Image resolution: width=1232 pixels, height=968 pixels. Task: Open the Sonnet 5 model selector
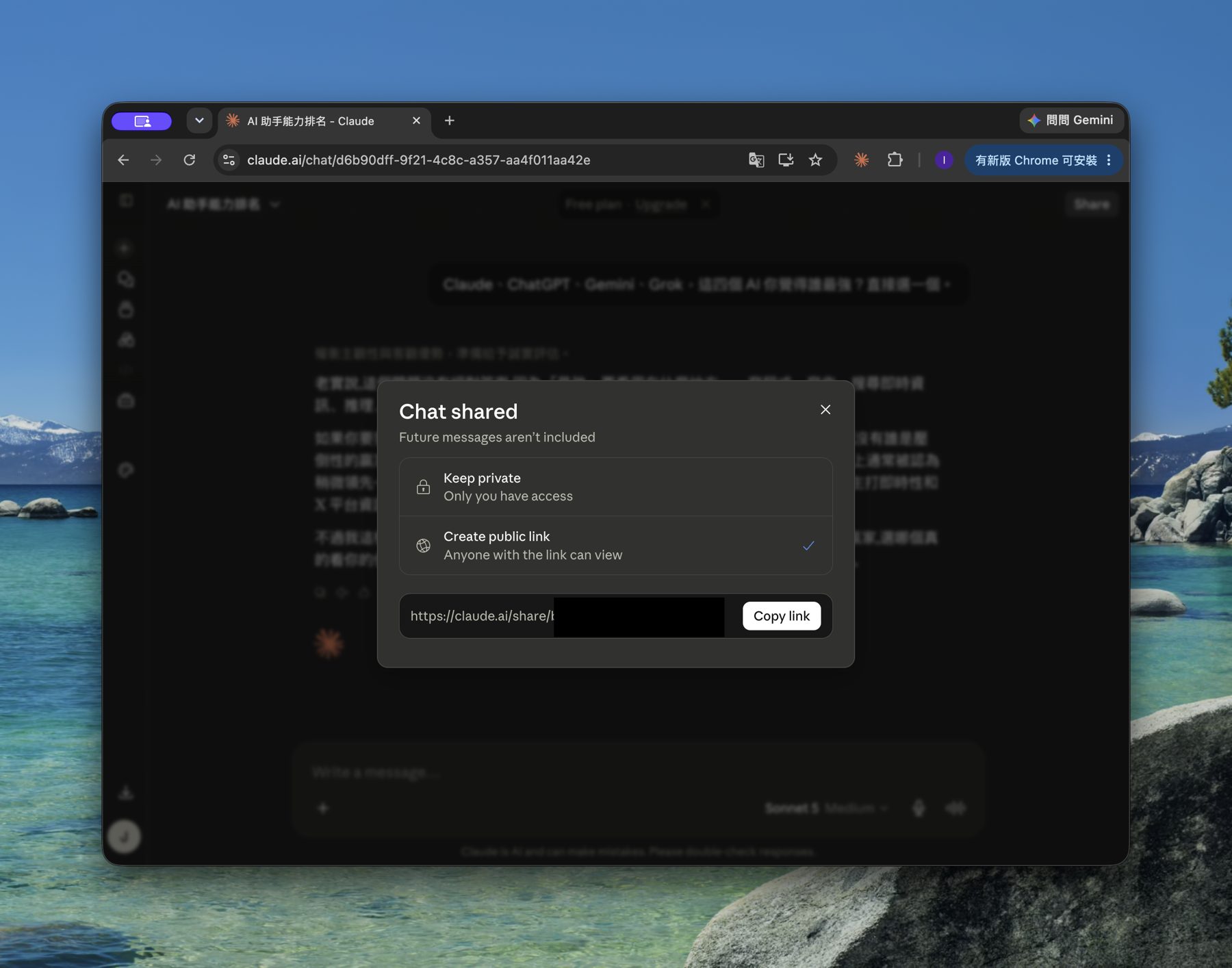pos(827,808)
